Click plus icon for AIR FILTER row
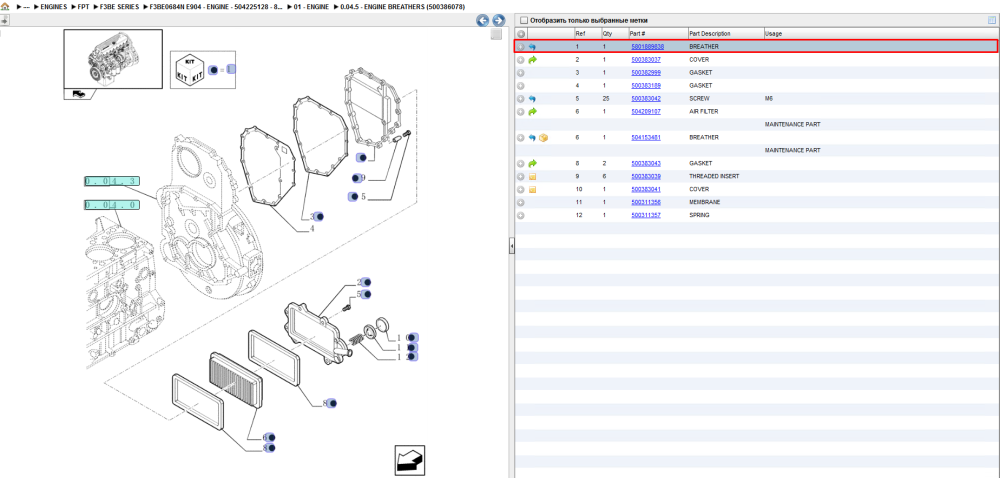Screen dimensions: 1000x478 pyautogui.click(x=520, y=112)
